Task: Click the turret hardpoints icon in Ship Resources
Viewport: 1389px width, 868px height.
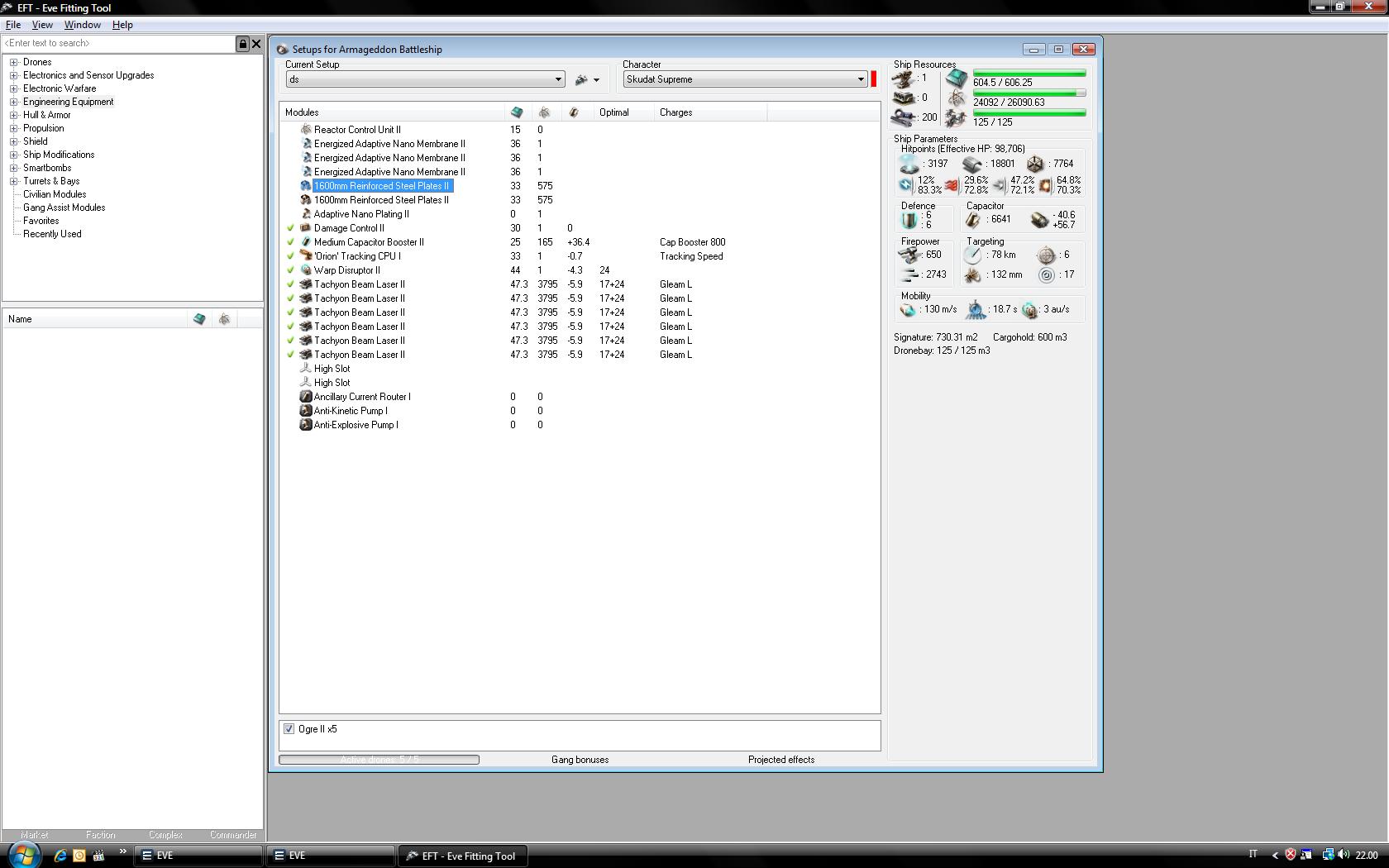Action: pyautogui.click(x=904, y=79)
